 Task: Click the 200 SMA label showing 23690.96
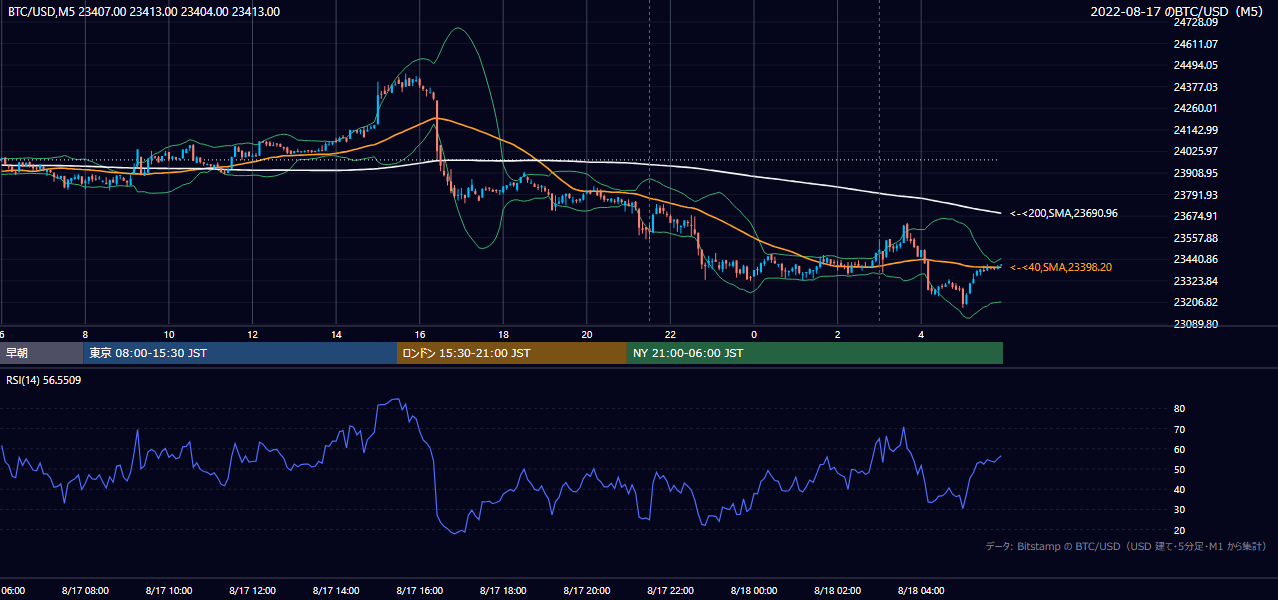pos(1064,213)
